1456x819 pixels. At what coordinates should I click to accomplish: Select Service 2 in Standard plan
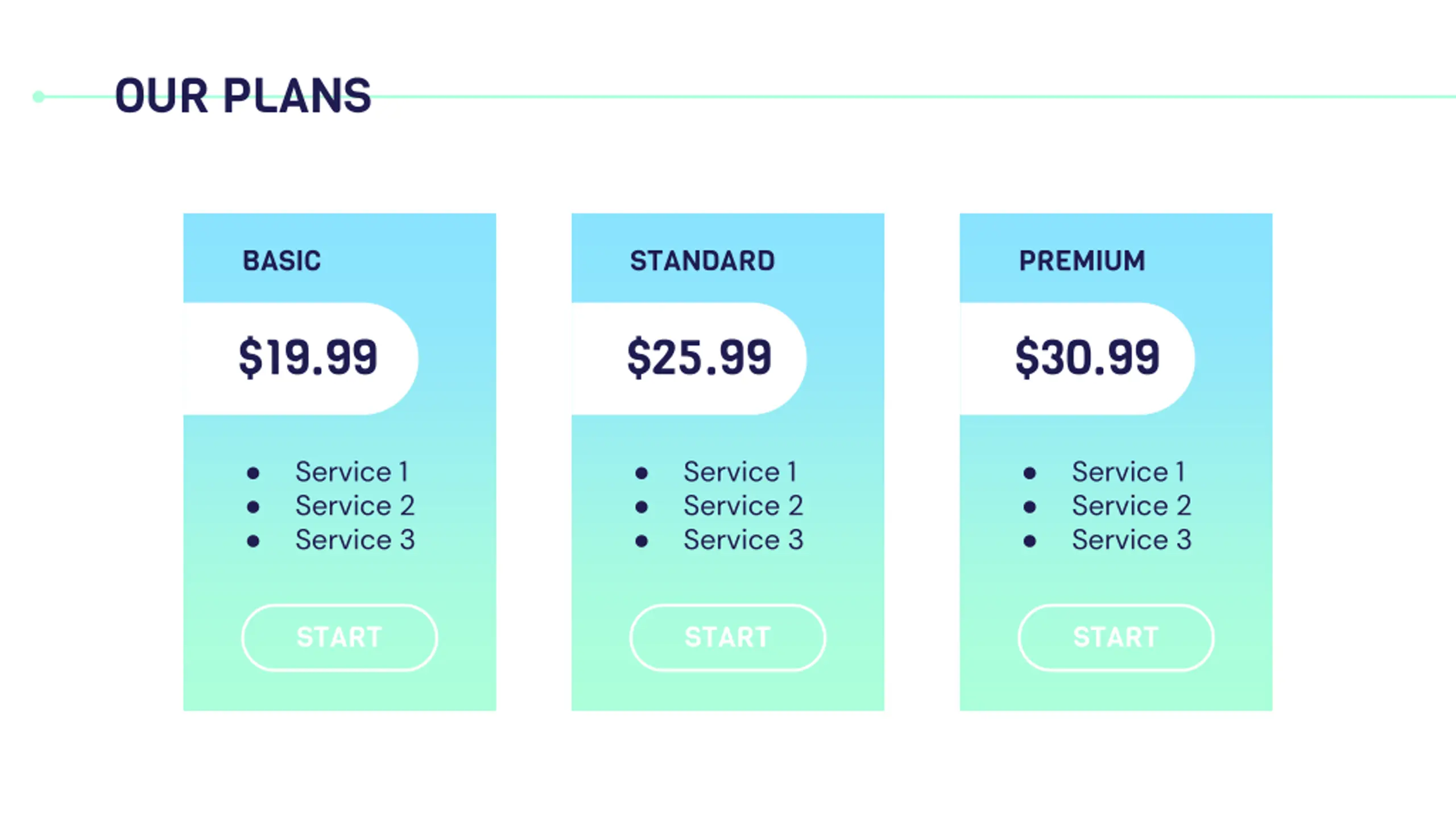(743, 506)
